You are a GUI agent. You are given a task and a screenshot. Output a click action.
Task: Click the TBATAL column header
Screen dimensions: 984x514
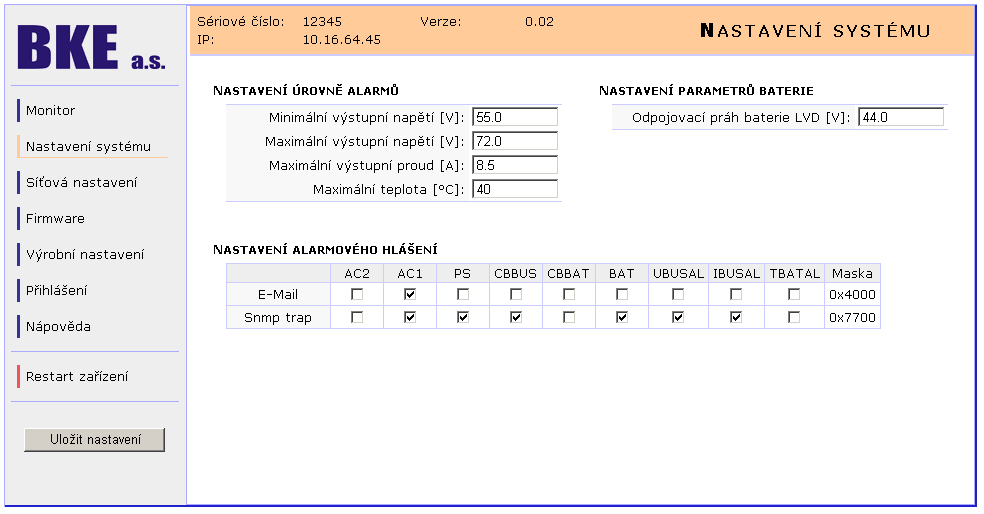click(x=794, y=274)
